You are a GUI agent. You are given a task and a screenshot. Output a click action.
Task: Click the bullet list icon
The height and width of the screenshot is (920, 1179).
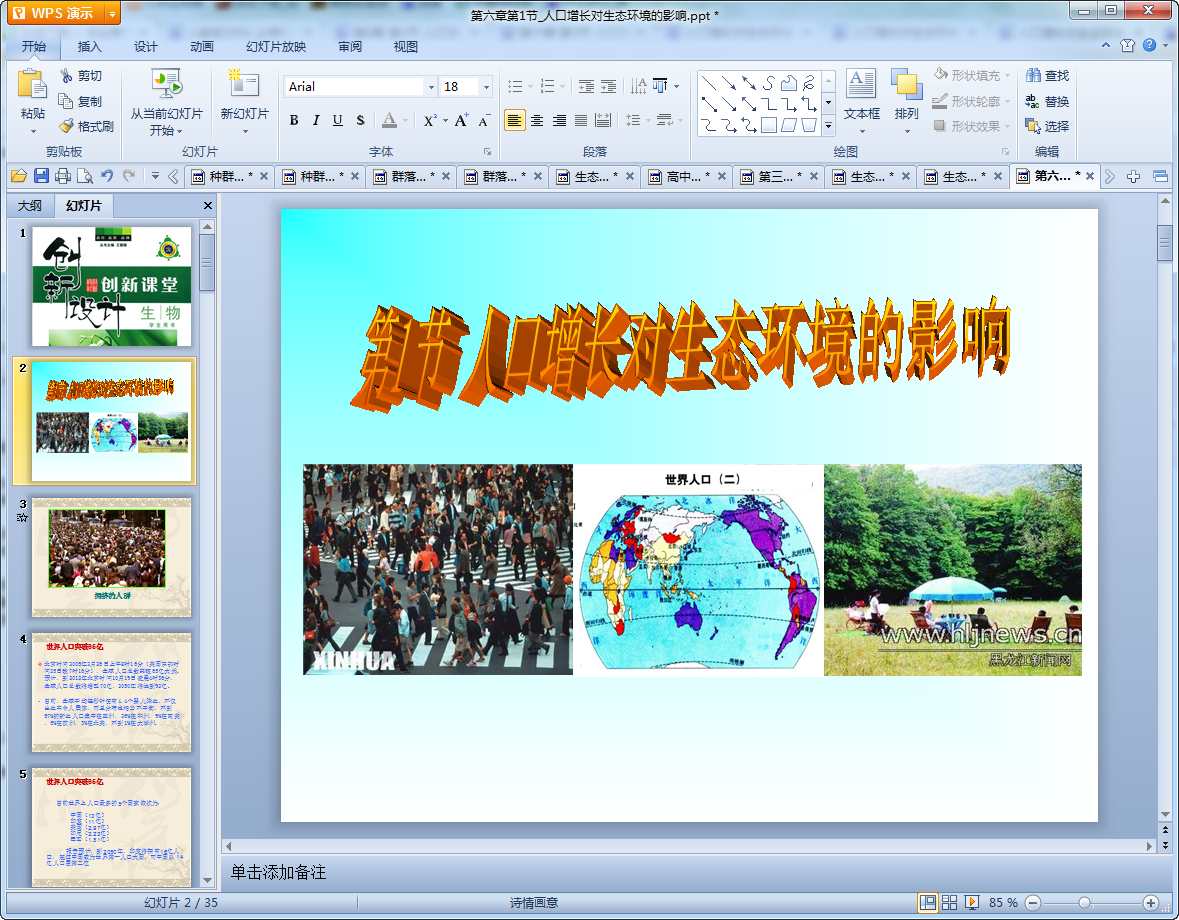pos(515,86)
